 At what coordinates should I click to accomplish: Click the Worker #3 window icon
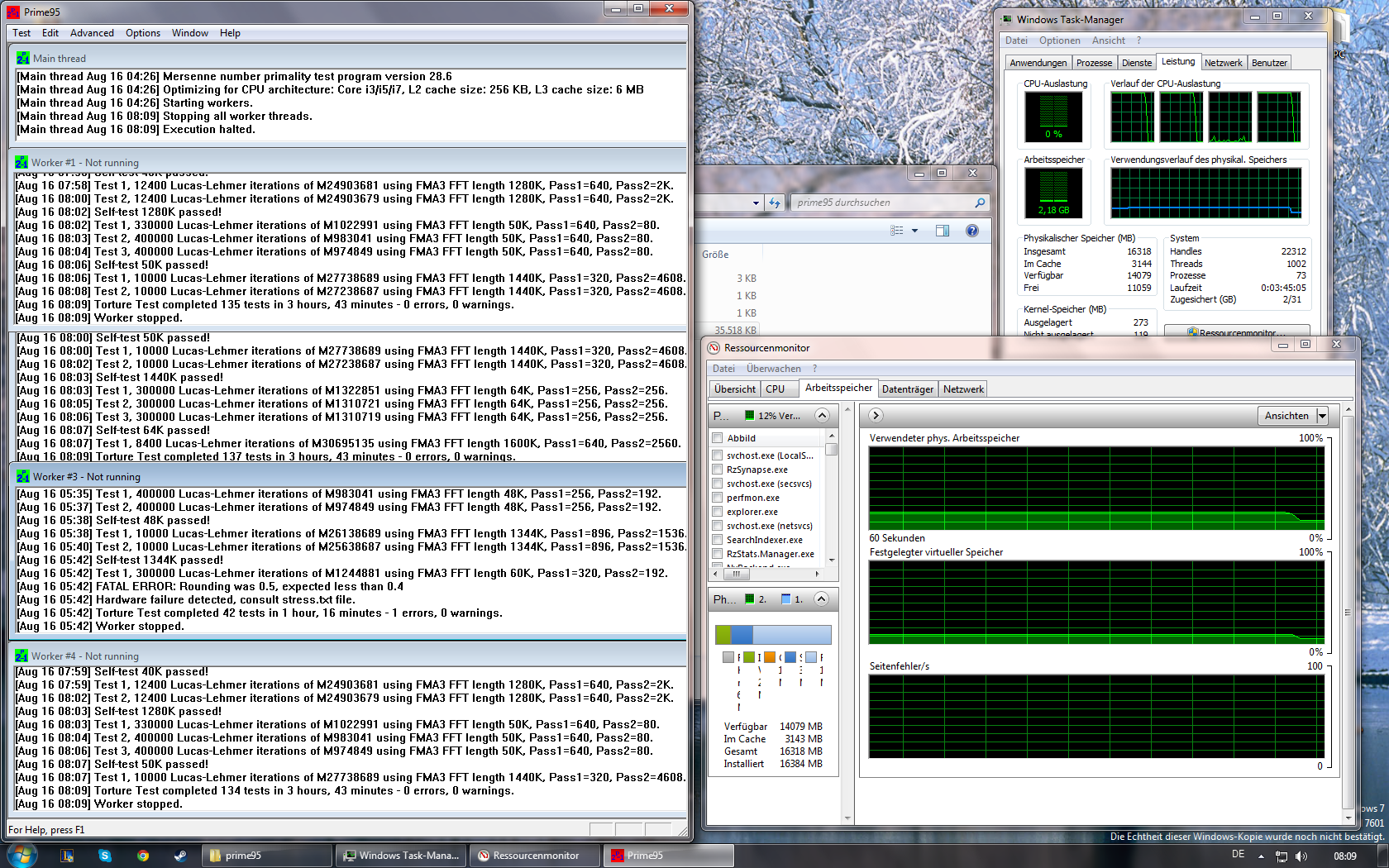pyautogui.click(x=22, y=476)
